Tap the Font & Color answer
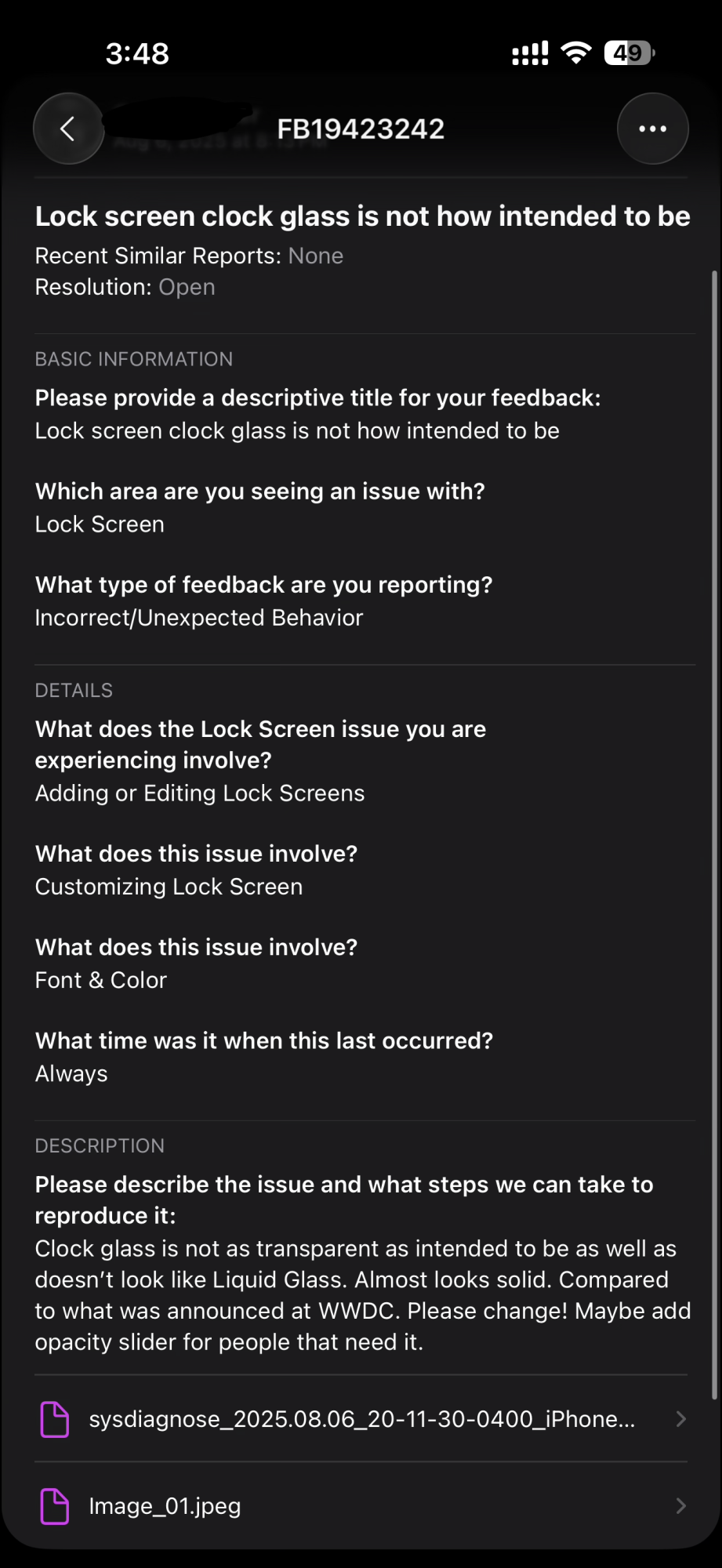The width and height of the screenshot is (722, 1568). pos(101,980)
